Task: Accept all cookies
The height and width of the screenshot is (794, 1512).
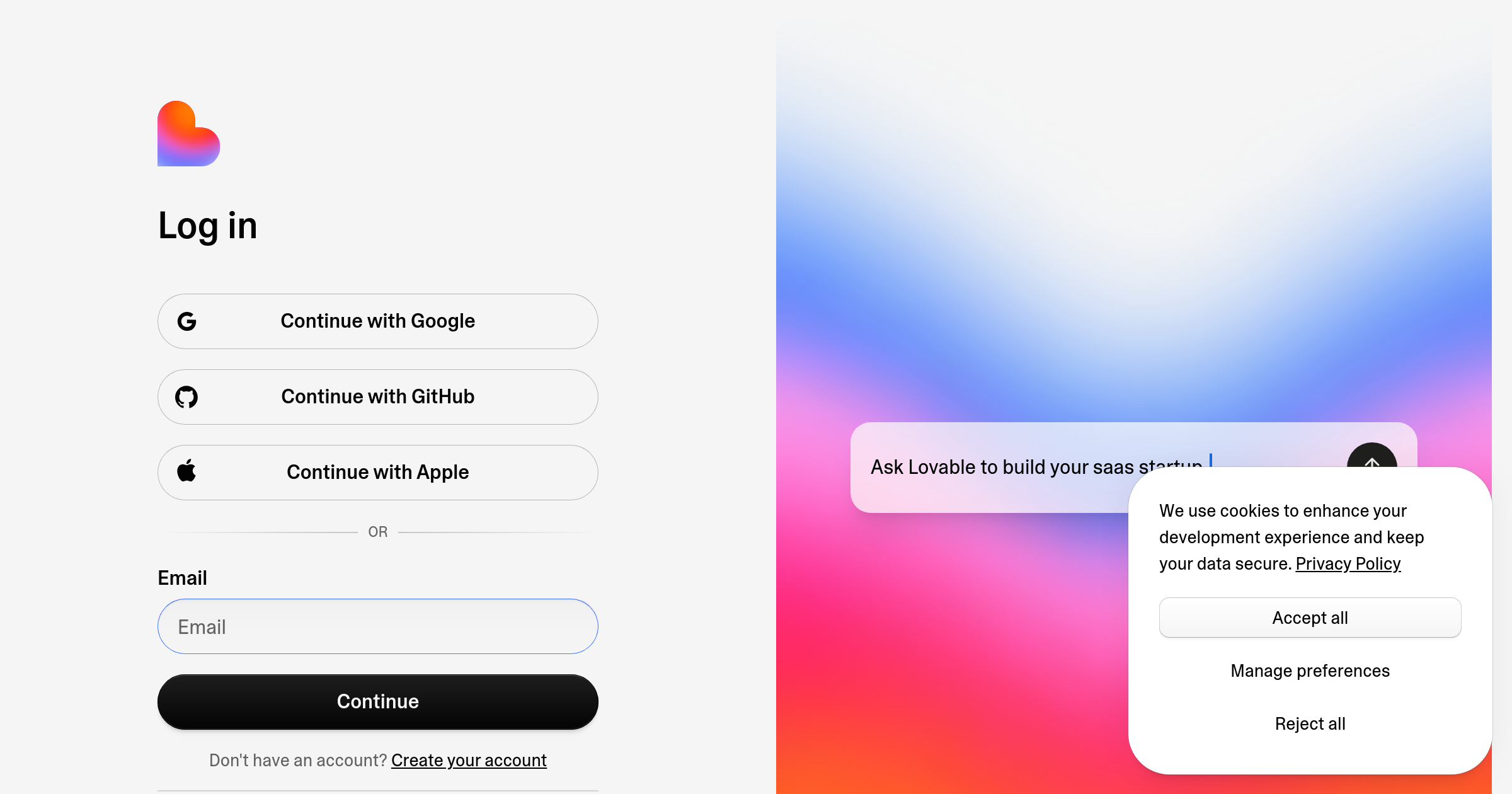Action: [1310, 618]
